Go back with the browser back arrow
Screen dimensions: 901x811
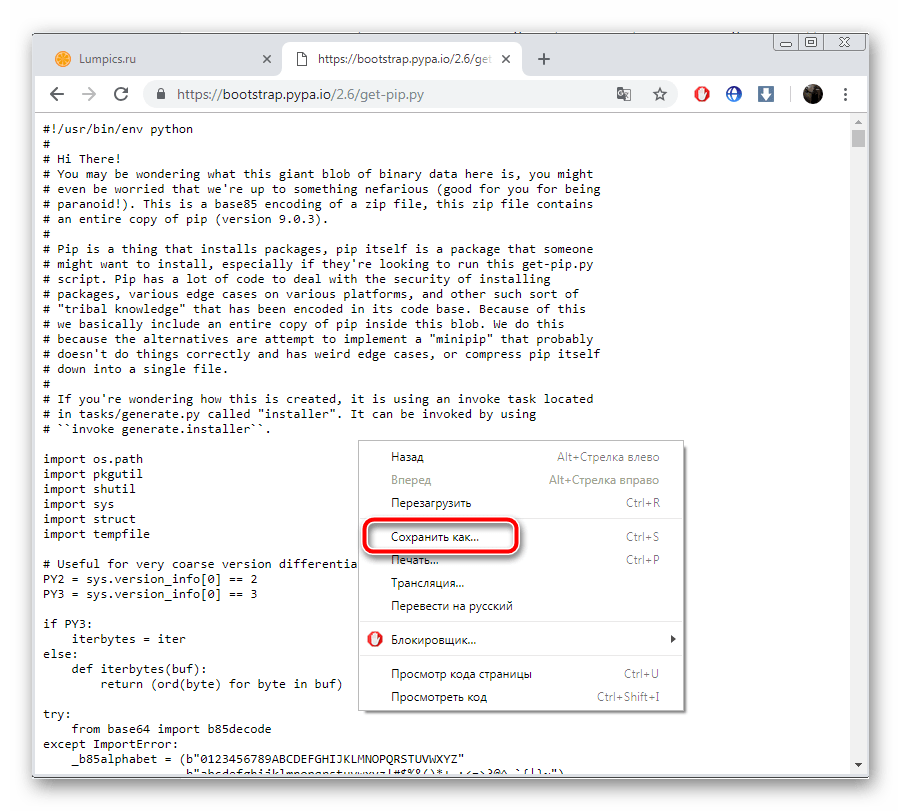[57, 94]
